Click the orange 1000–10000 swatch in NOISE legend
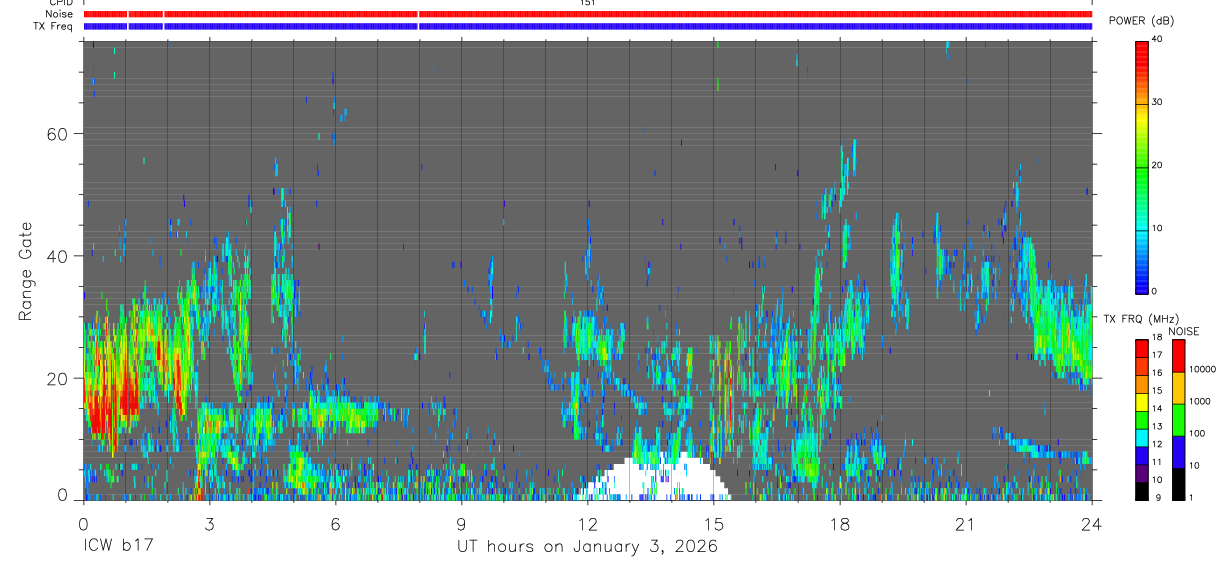The image size is (1228, 567). [1178, 388]
